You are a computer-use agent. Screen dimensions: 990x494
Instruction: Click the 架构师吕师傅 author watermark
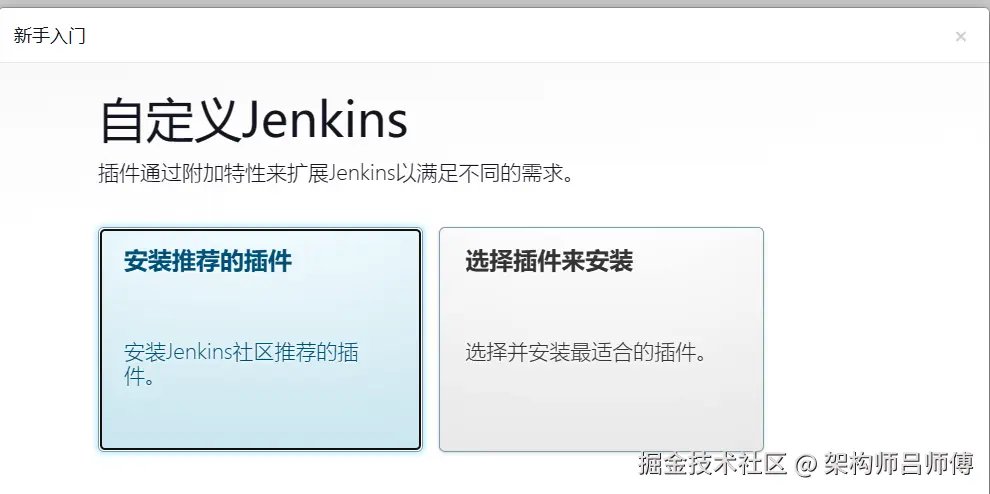click(x=898, y=464)
